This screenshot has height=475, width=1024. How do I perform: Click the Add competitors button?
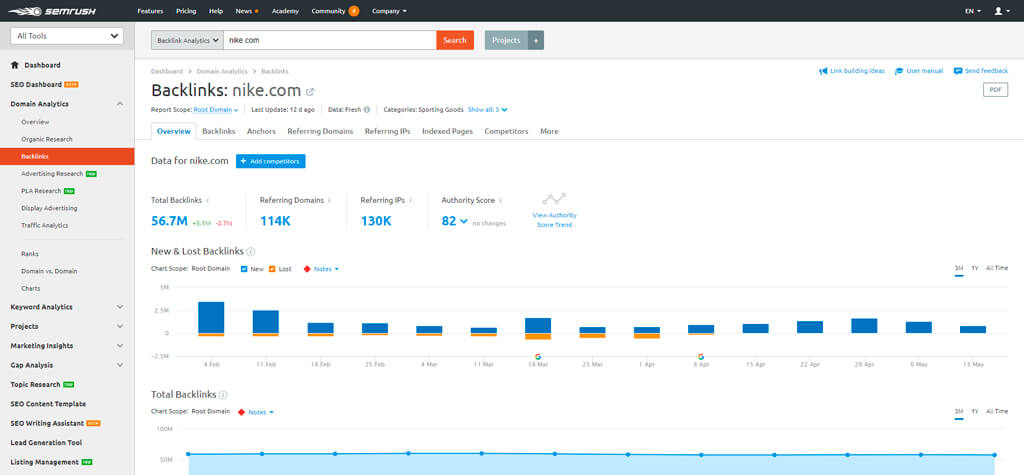tap(270, 161)
